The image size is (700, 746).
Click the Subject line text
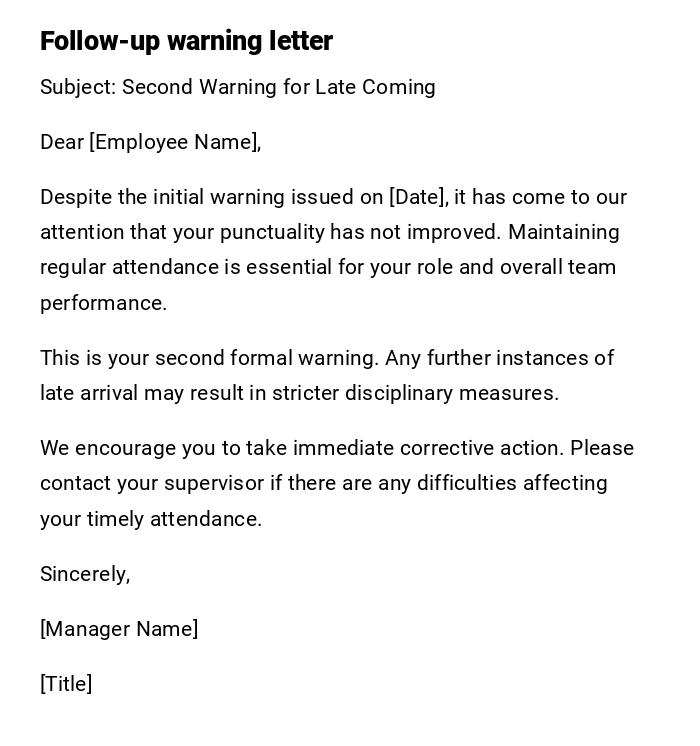click(237, 87)
